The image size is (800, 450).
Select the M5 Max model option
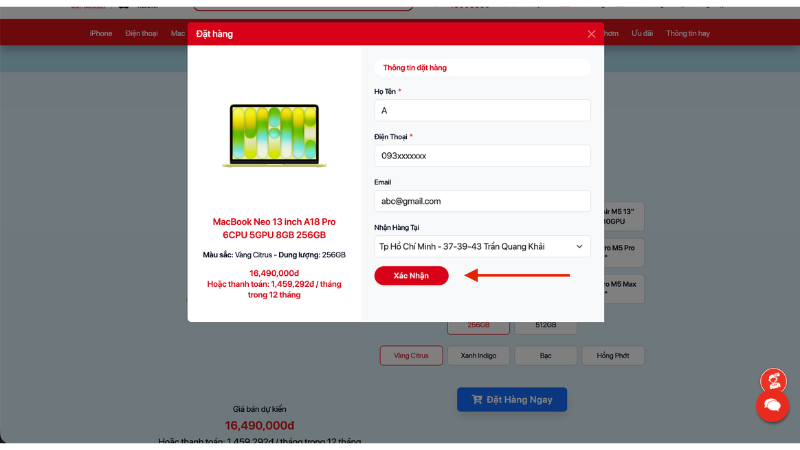click(624, 289)
